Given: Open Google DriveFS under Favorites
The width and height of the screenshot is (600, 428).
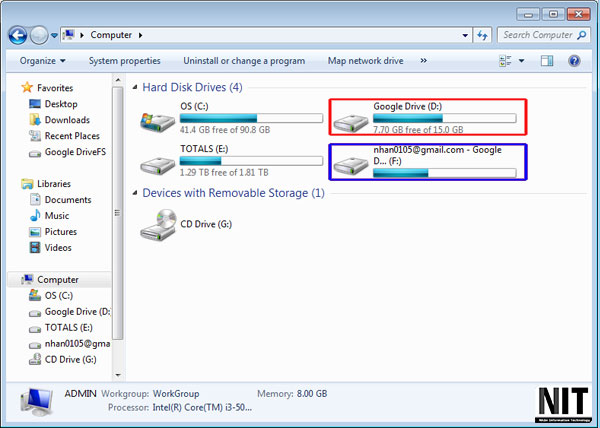Looking at the screenshot, I should [67, 152].
